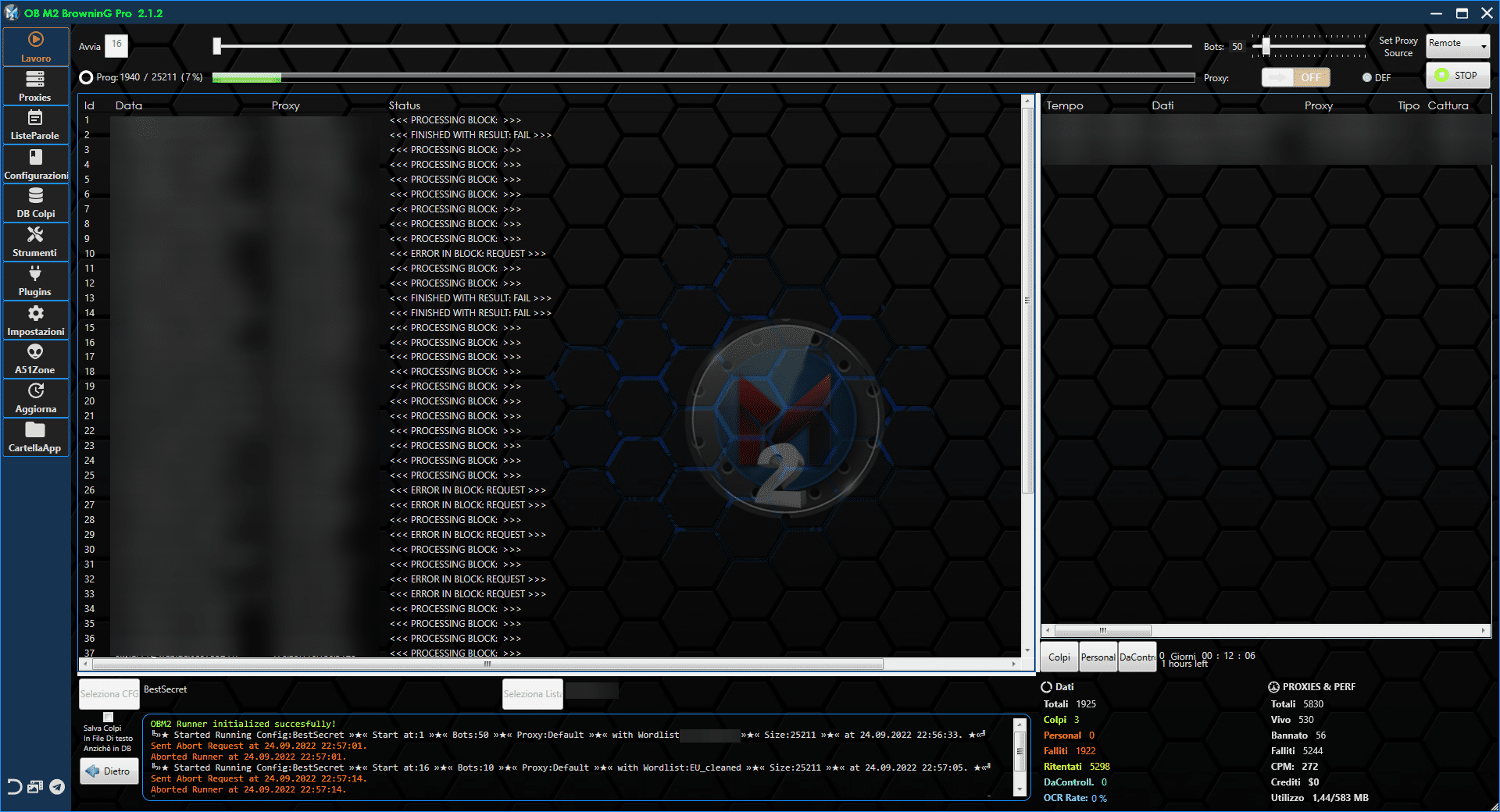Click the Avvia start value field showing 16
The width and height of the screenshot is (1500, 812).
[116, 45]
